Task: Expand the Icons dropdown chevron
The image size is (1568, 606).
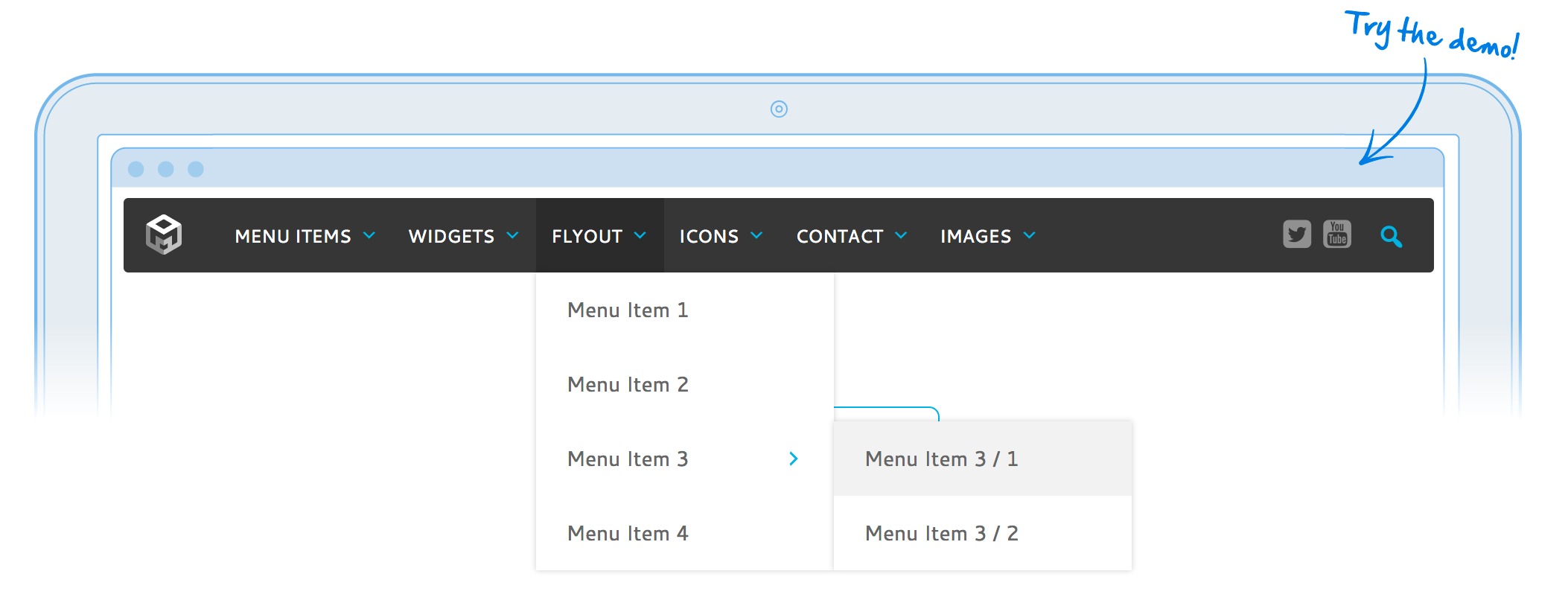Action: [x=756, y=235]
